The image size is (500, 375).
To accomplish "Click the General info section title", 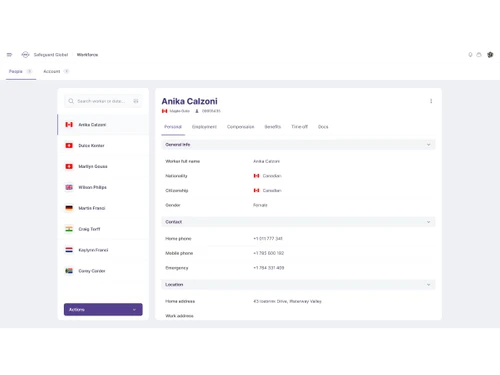I will coord(178,145).
